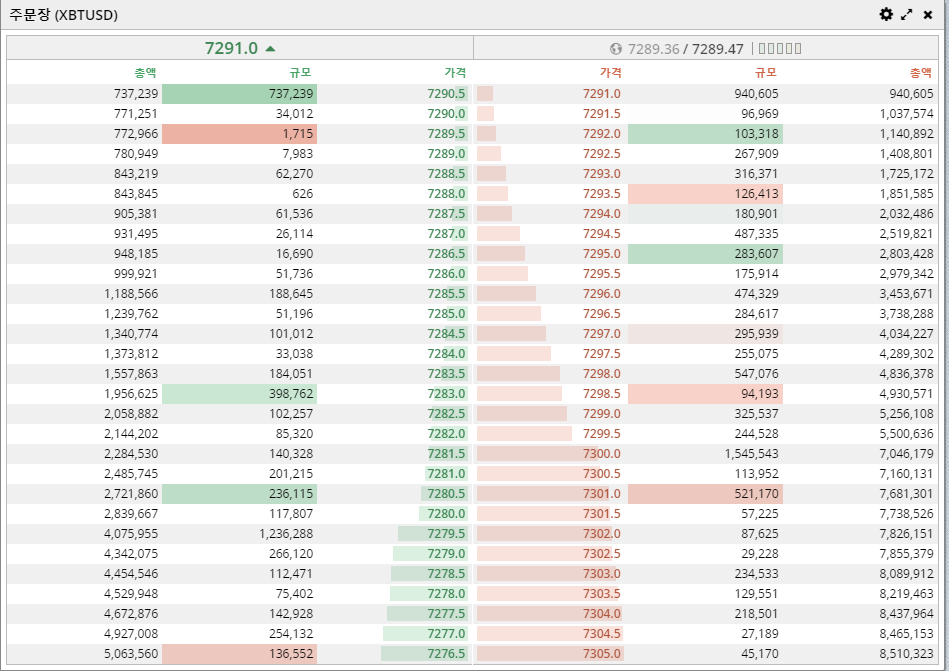Expand the order book panel to fullscreen

tap(907, 14)
